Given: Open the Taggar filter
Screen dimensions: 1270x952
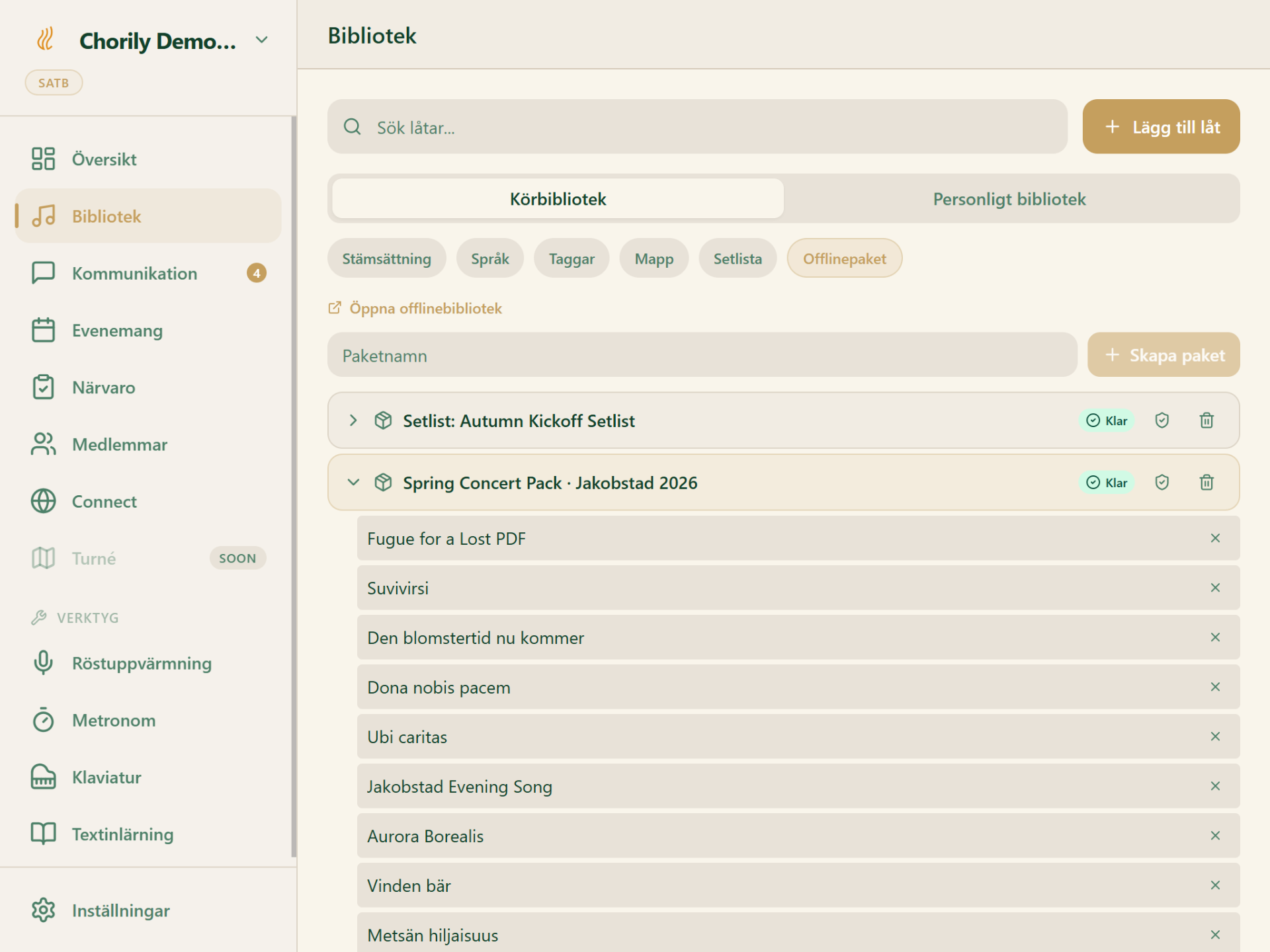Looking at the screenshot, I should pyautogui.click(x=571, y=258).
